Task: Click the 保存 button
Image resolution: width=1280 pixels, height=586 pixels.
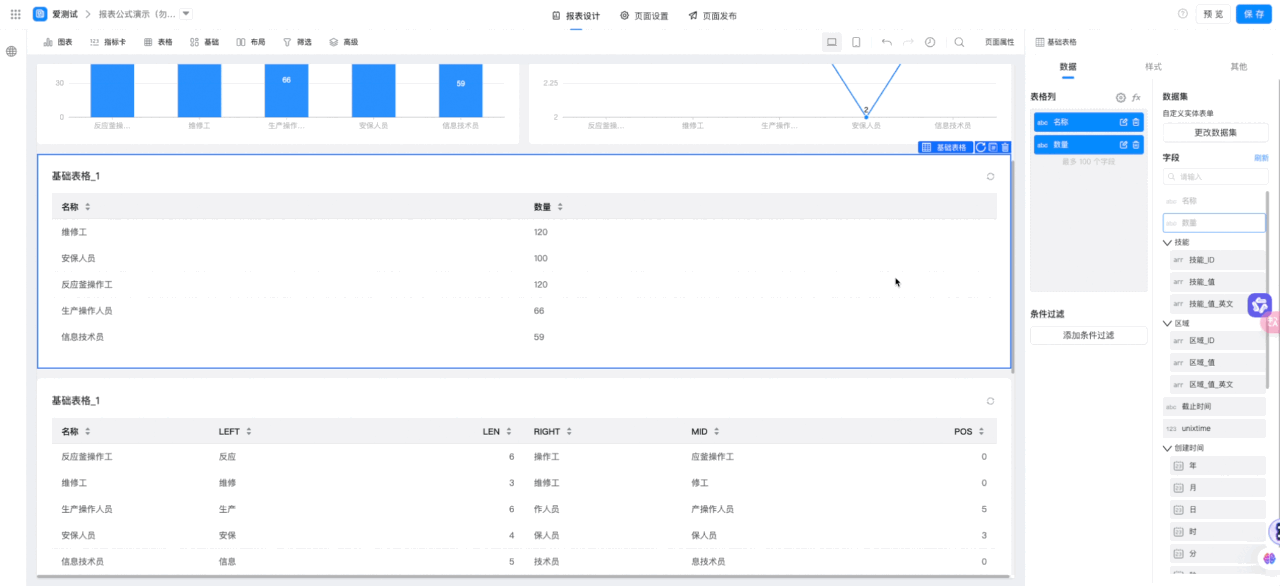Action: point(1254,14)
